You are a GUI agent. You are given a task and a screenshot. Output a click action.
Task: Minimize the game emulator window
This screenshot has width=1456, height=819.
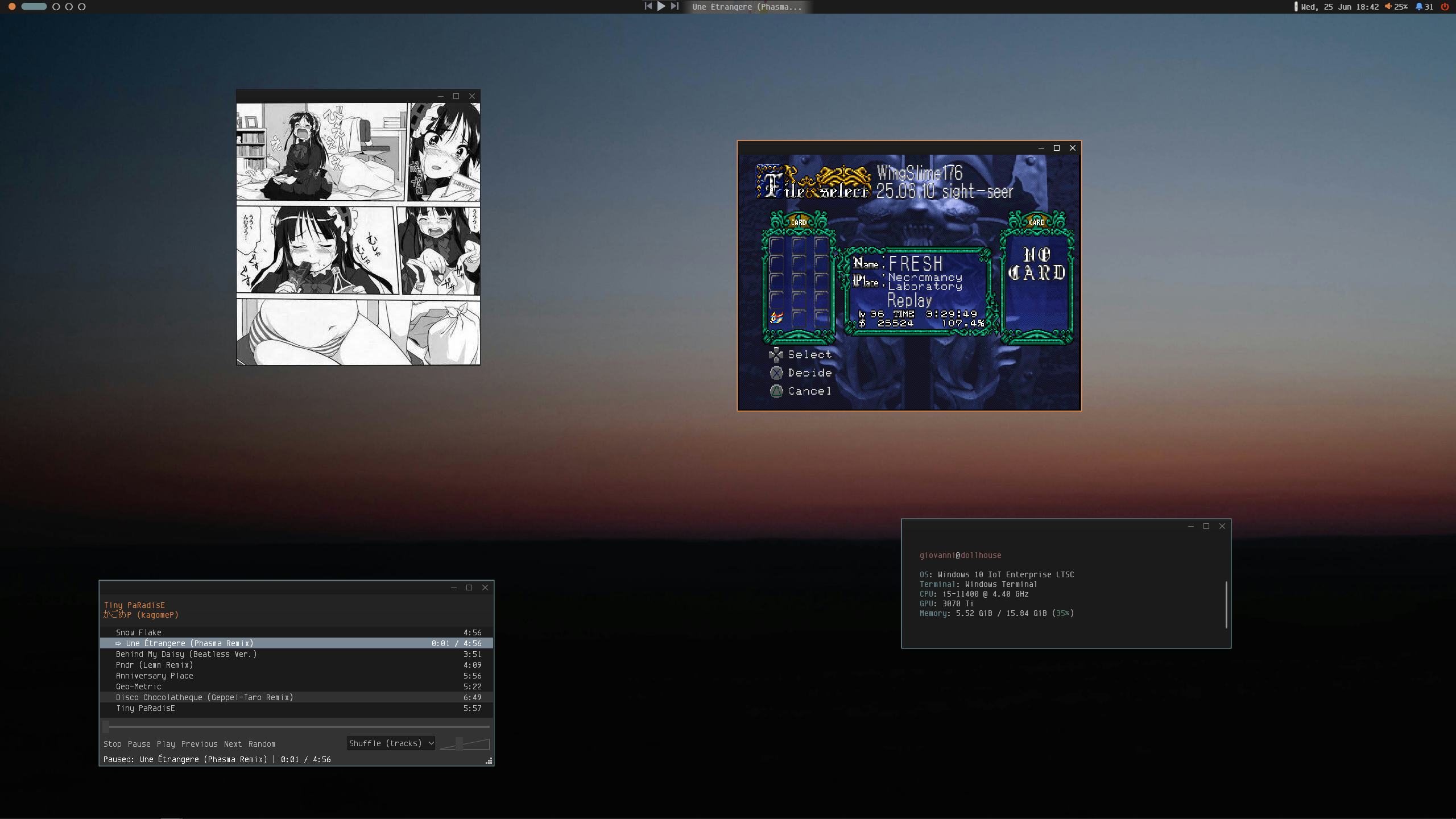[x=1041, y=148]
